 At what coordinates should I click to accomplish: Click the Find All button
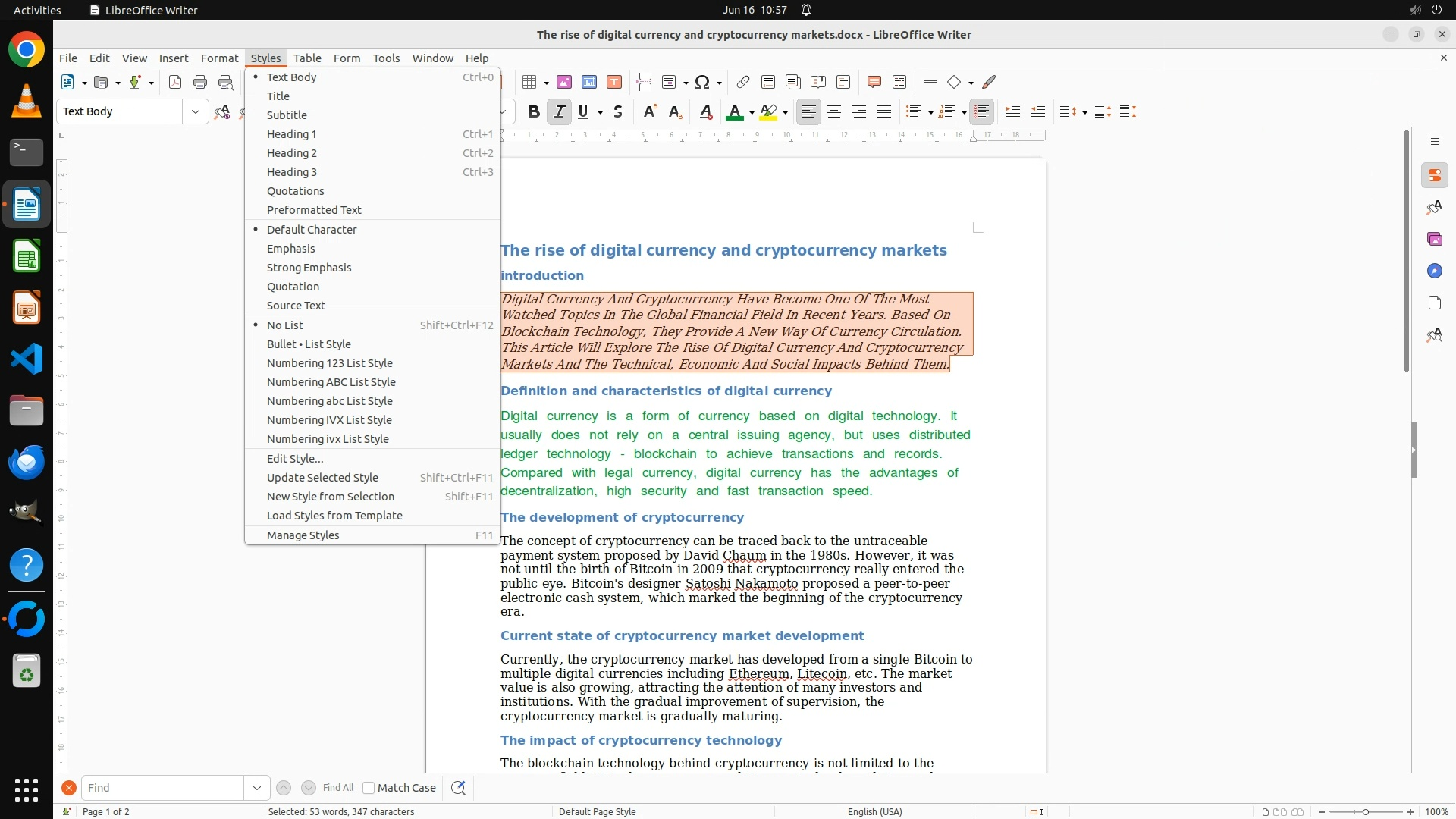[338, 788]
